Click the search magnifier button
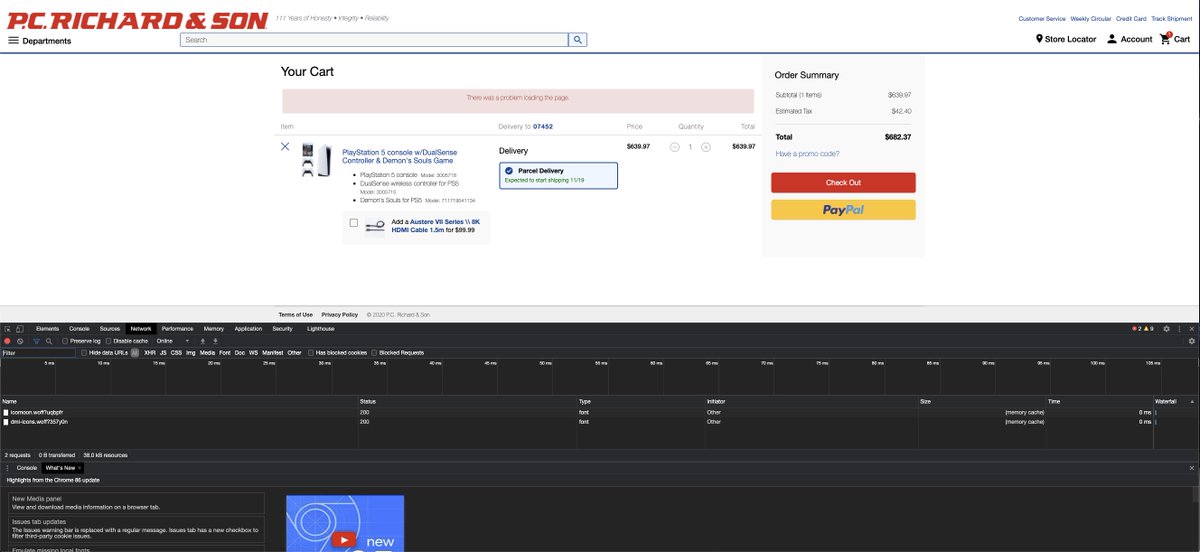Image resolution: width=1200 pixels, height=552 pixels. tap(578, 40)
